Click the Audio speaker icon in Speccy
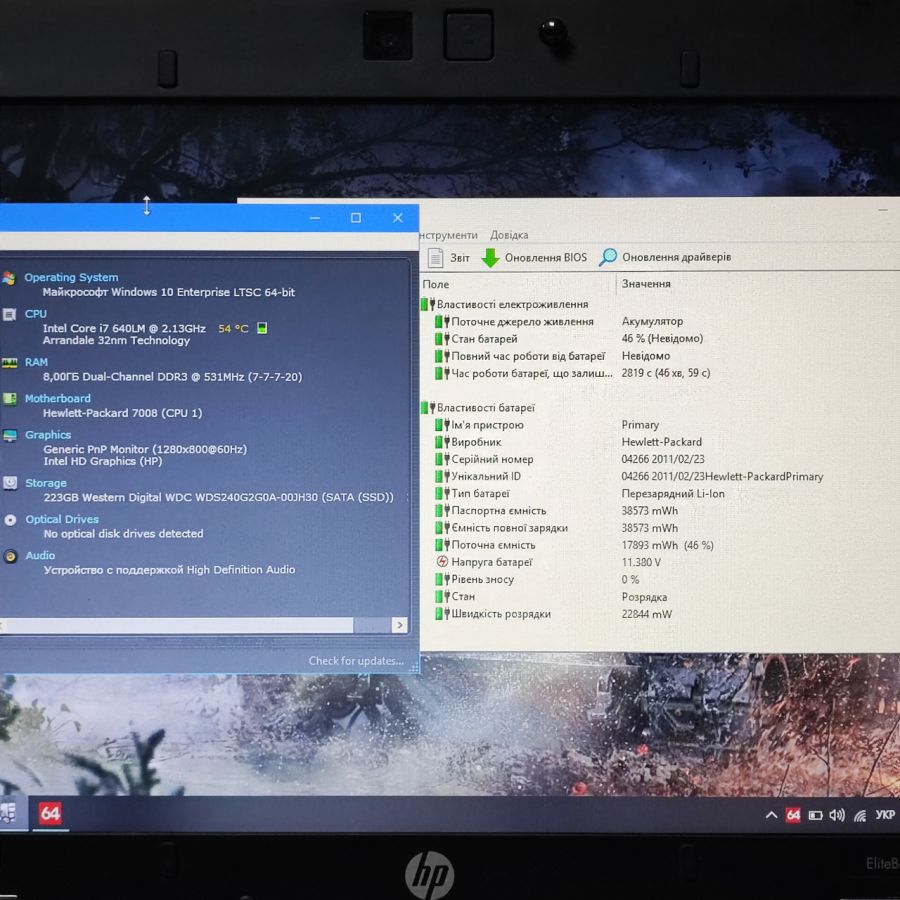This screenshot has height=900, width=900. click(10, 556)
